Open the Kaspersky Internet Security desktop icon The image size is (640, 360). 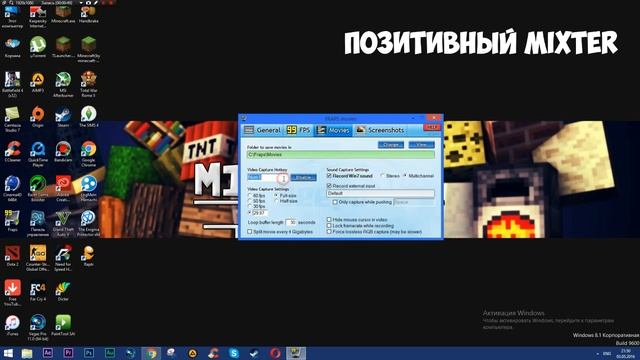coord(38,17)
